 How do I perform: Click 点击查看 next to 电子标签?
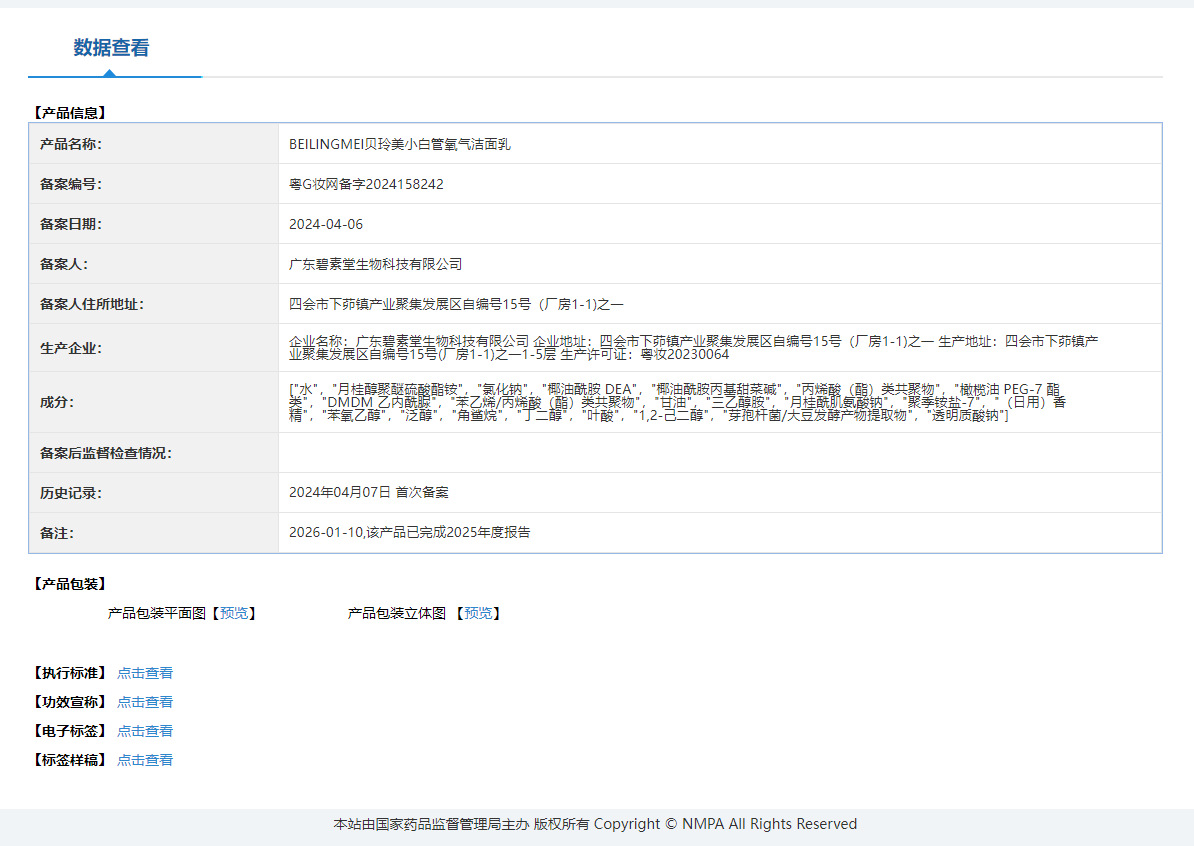click(145, 731)
